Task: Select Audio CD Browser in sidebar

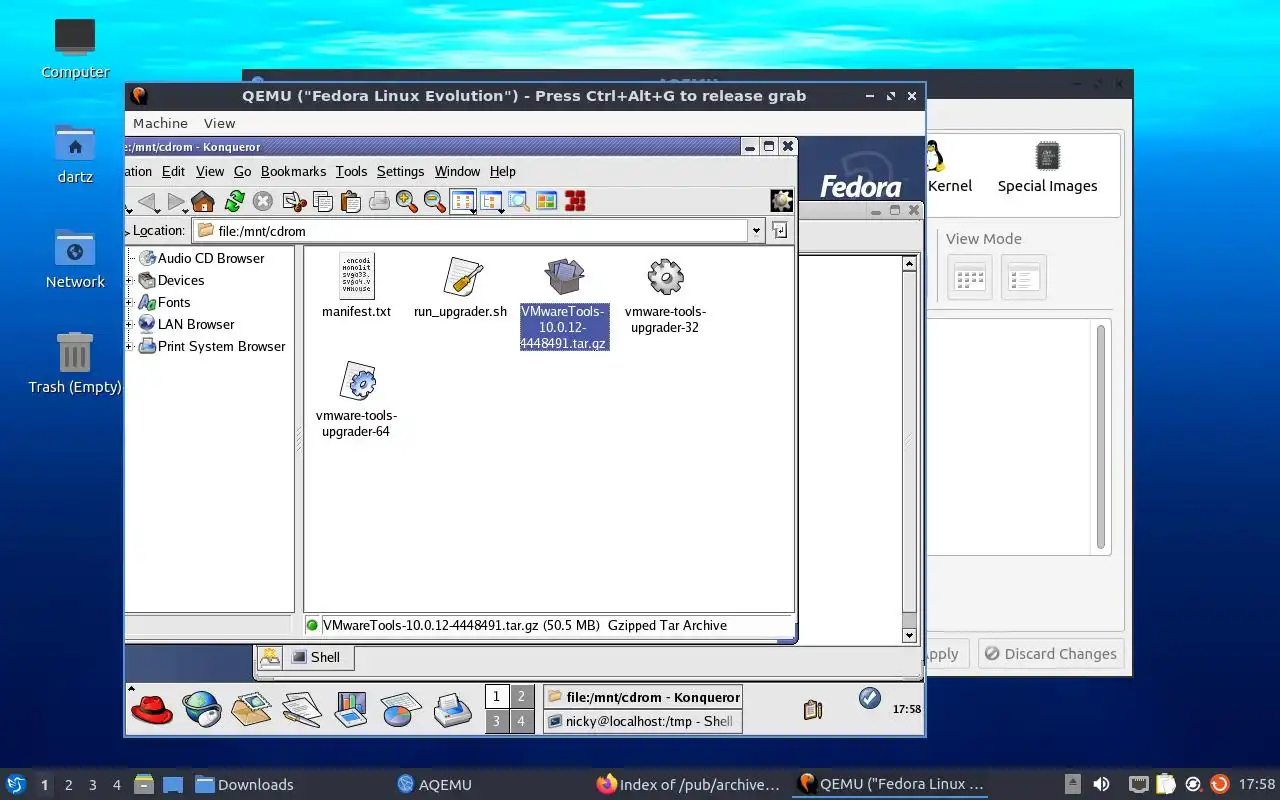Action: (x=211, y=258)
